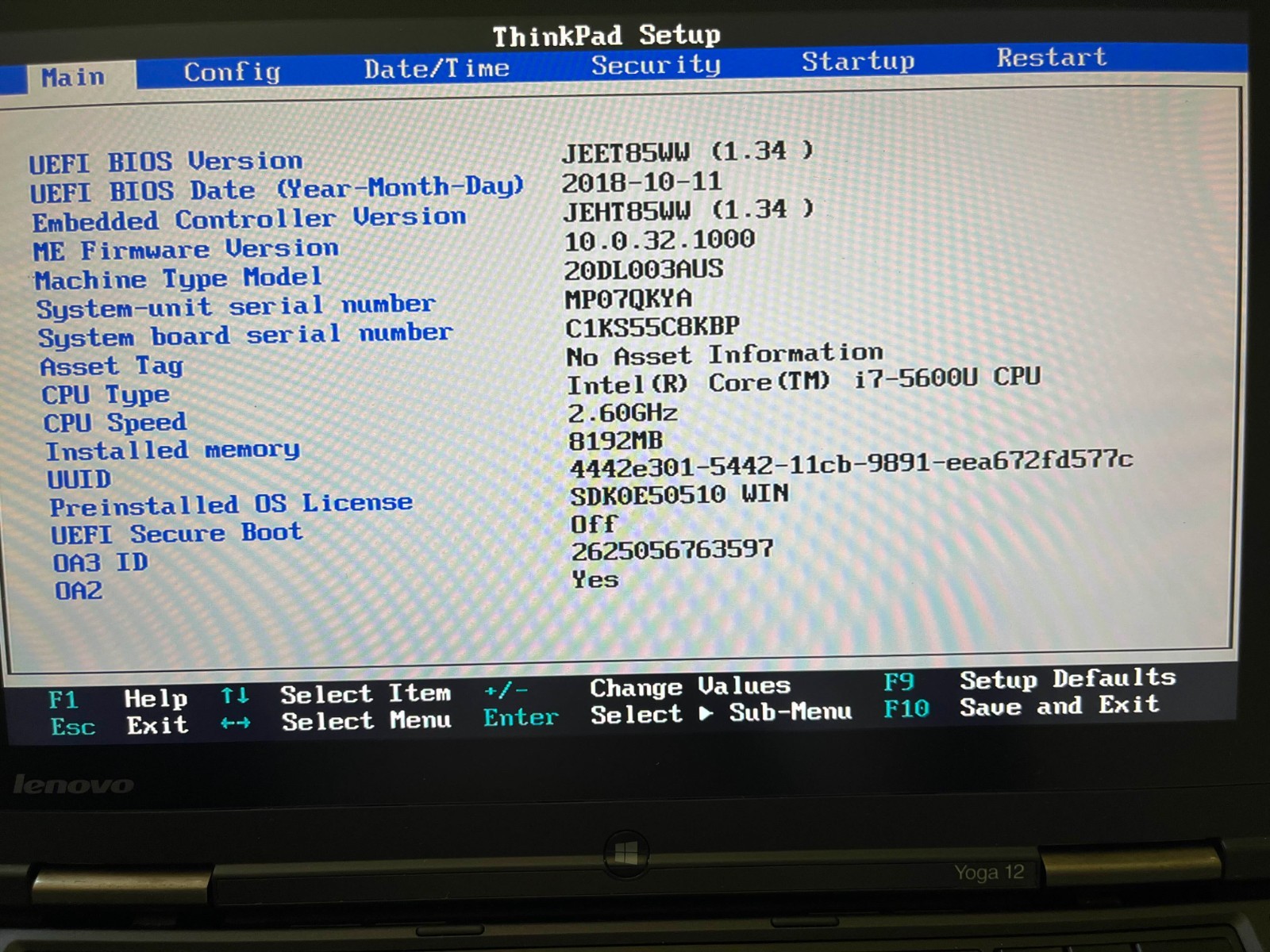Click firmware value 10.0.32.1000
Viewport: 1270px width, 952px height.
tap(659, 240)
